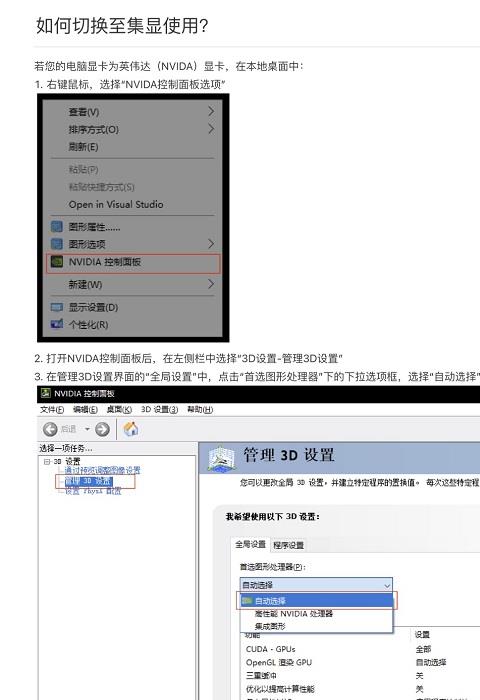Collapse the 3D 设置 tree node
This screenshot has width=480, height=700.
(47, 462)
